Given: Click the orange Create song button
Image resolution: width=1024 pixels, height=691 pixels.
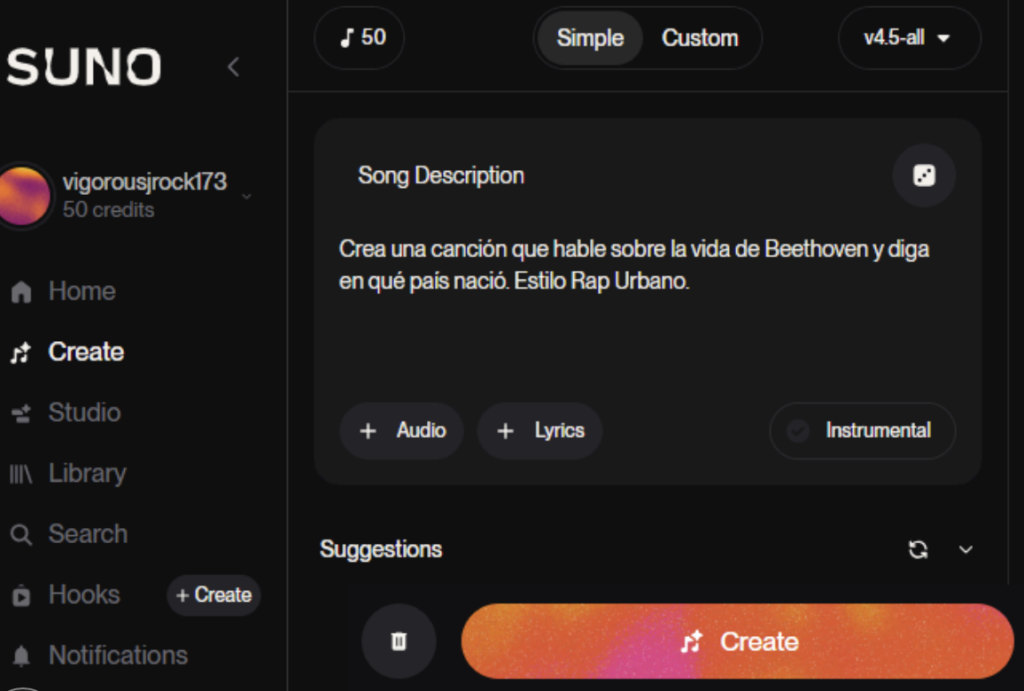Looking at the screenshot, I should 738,641.
